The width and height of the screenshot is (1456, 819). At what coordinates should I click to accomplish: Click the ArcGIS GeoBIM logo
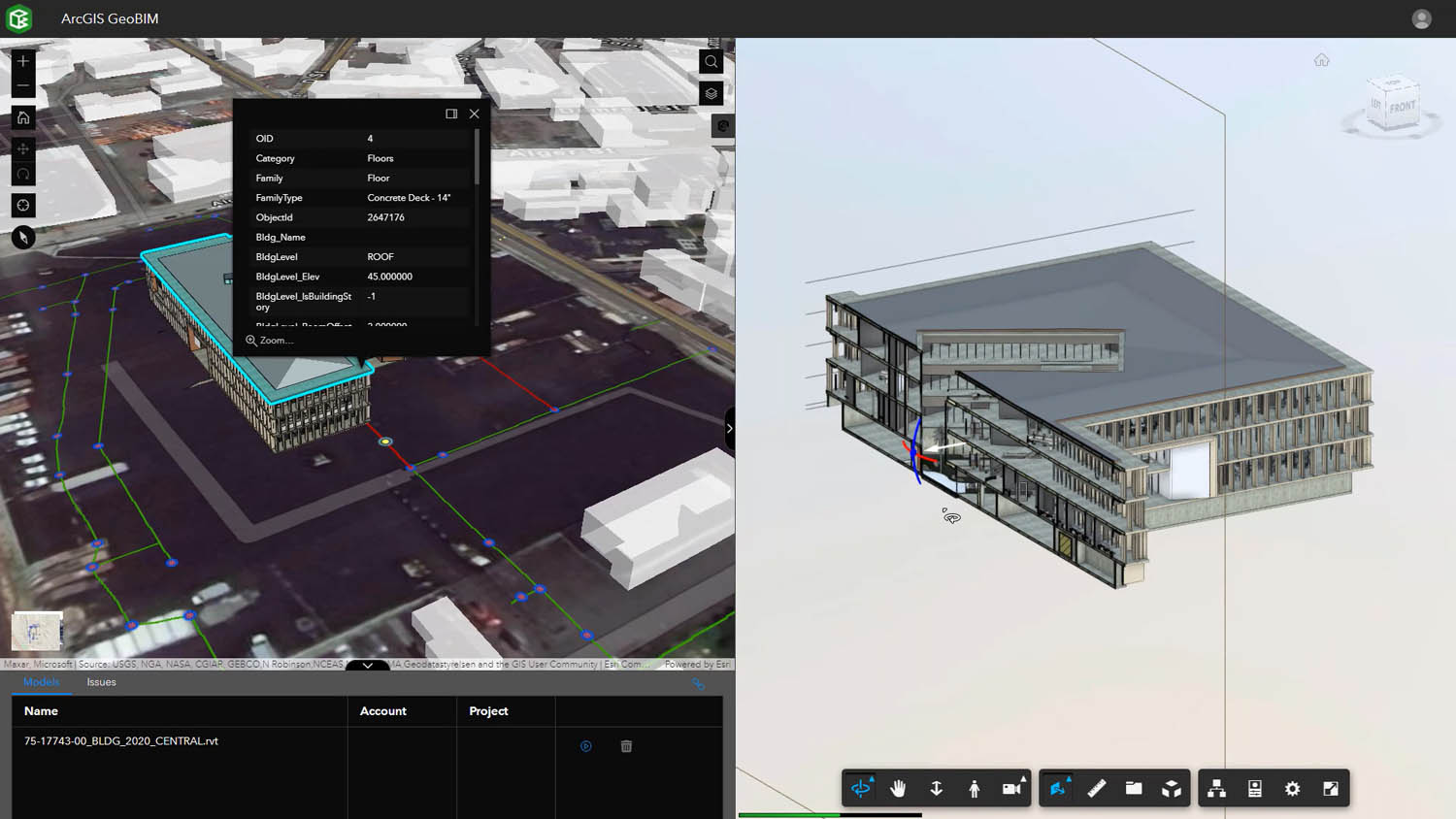[x=19, y=18]
